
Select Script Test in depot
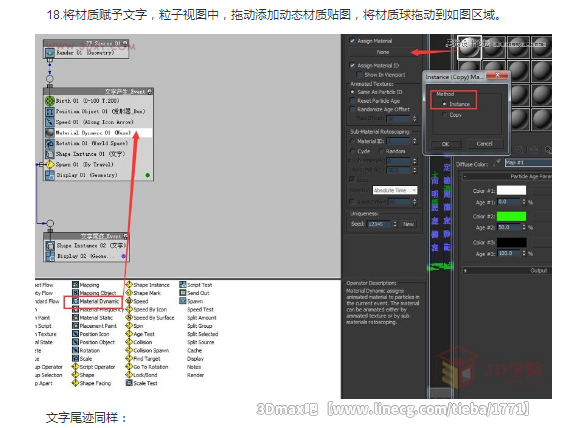click(196, 285)
